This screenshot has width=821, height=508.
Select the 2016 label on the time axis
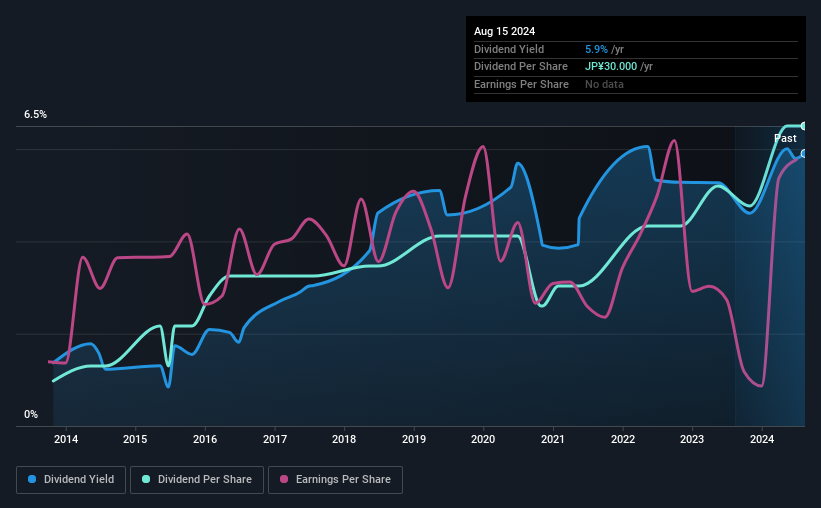point(205,439)
